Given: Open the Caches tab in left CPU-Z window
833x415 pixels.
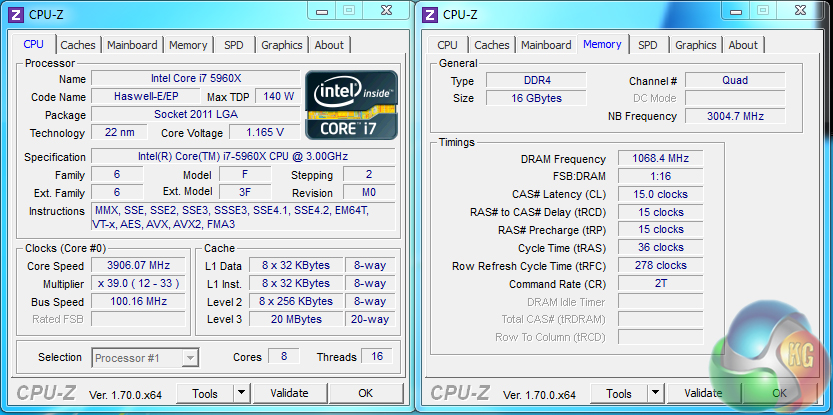Looking at the screenshot, I should [x=78, y=45].
